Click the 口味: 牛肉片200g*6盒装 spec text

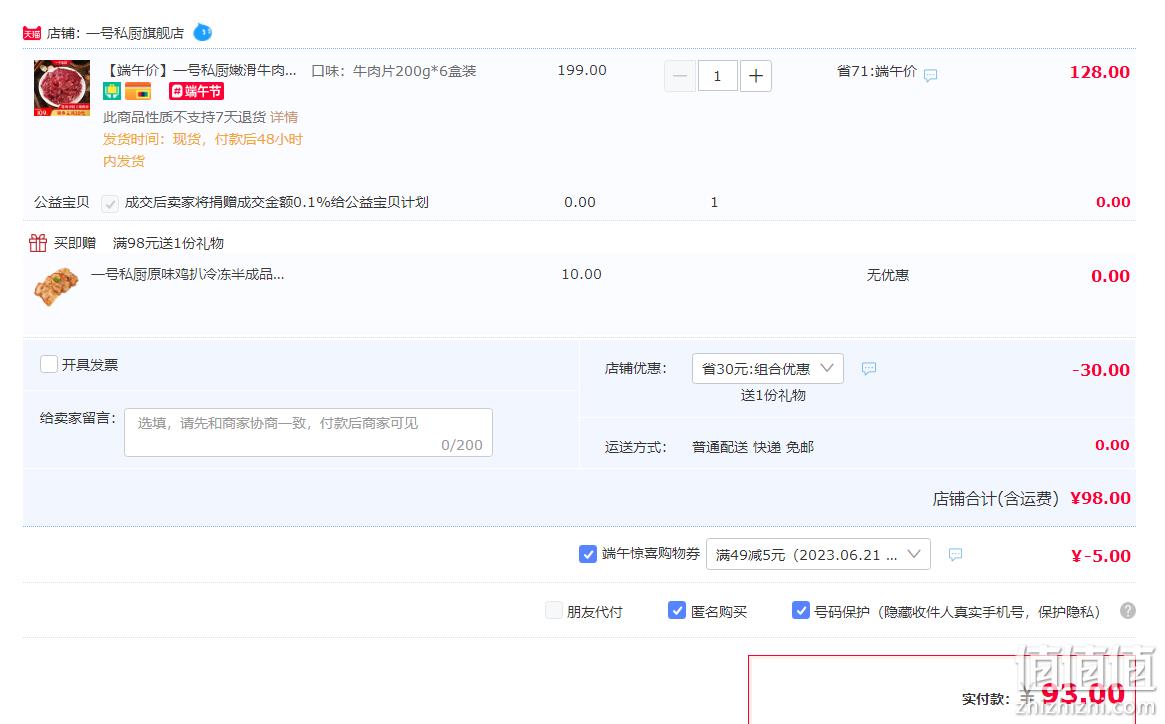[394, 71]
